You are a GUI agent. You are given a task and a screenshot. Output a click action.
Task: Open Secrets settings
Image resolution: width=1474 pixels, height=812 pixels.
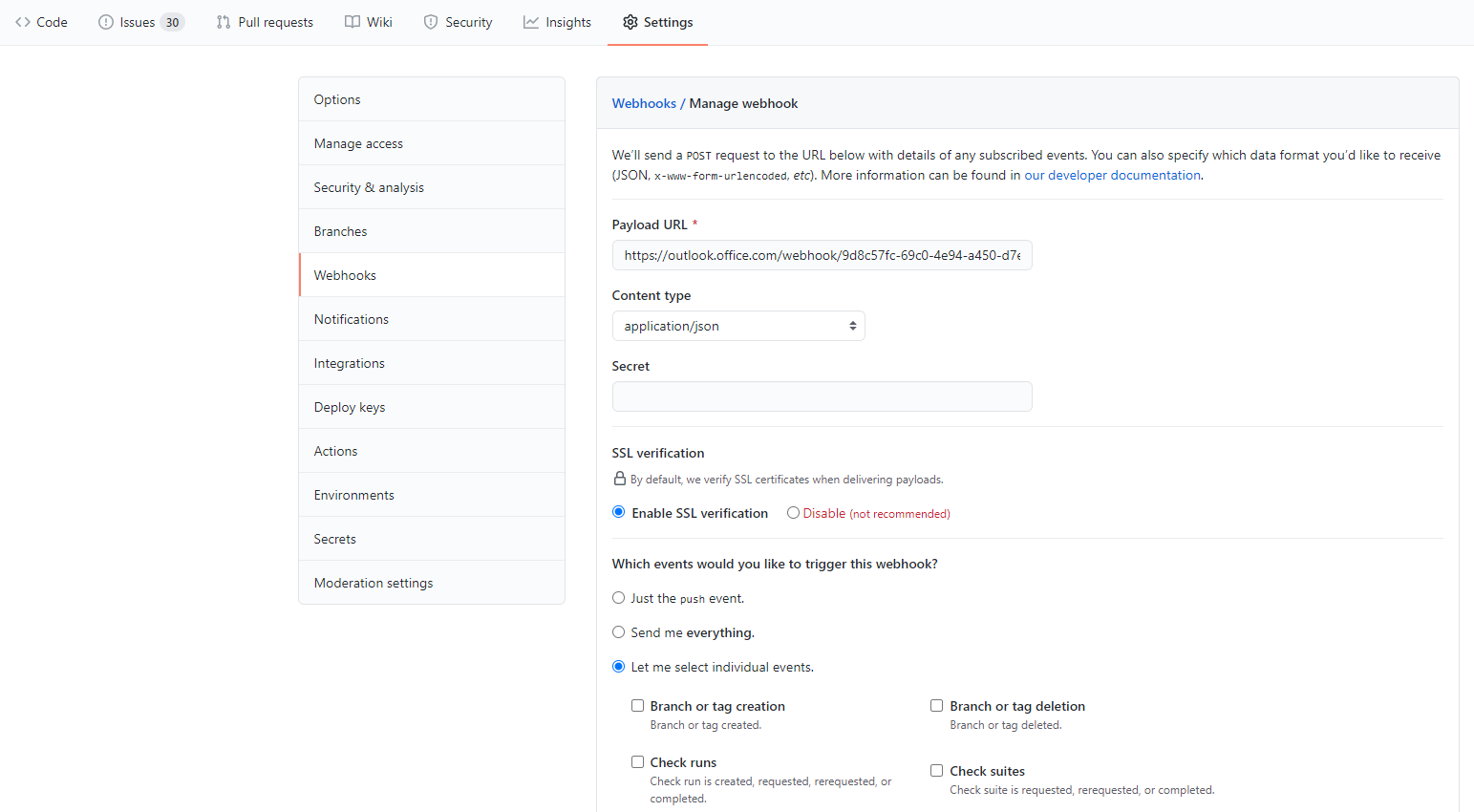tap(432, 539)
